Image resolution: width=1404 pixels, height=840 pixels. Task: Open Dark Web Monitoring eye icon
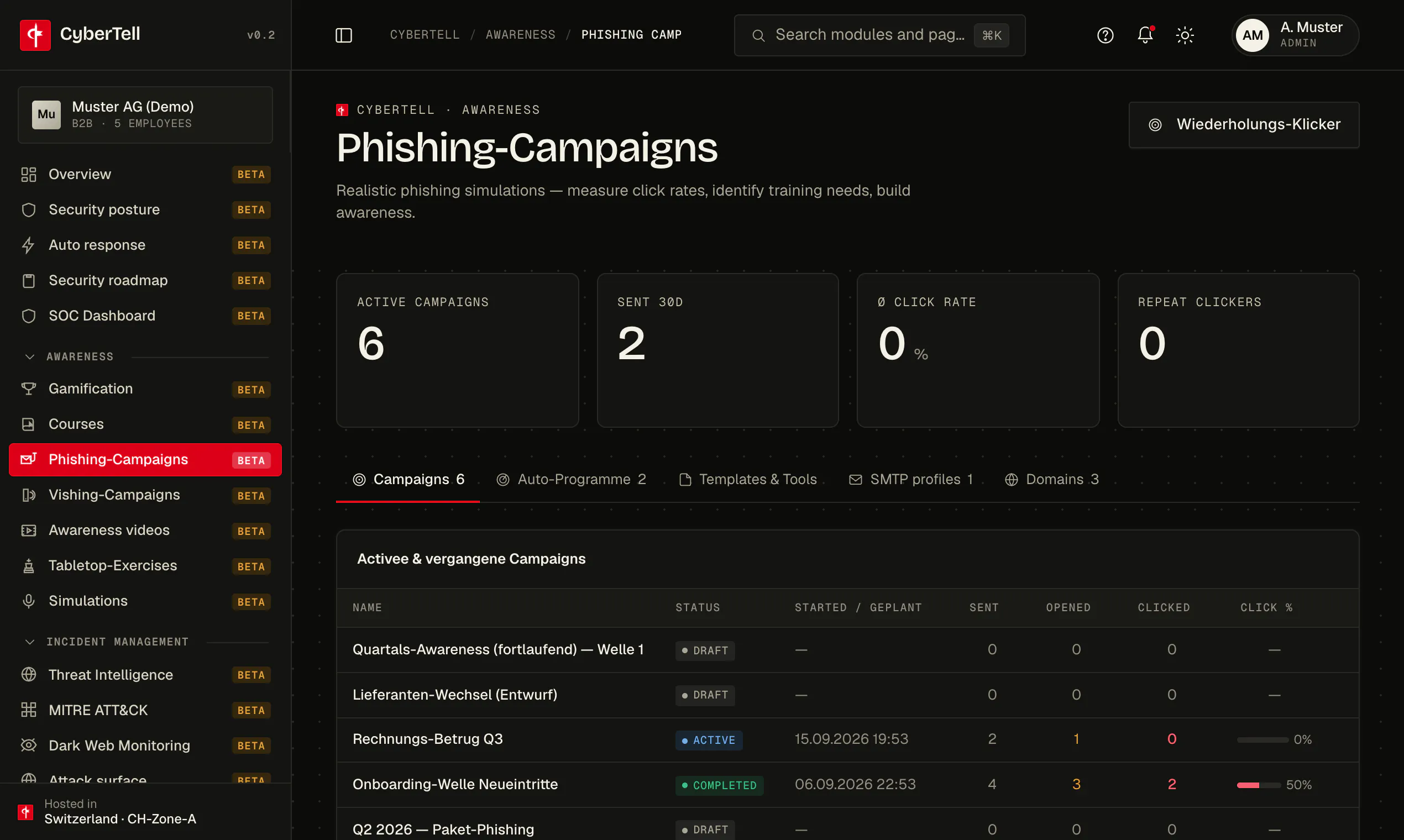tap(28, 746)
